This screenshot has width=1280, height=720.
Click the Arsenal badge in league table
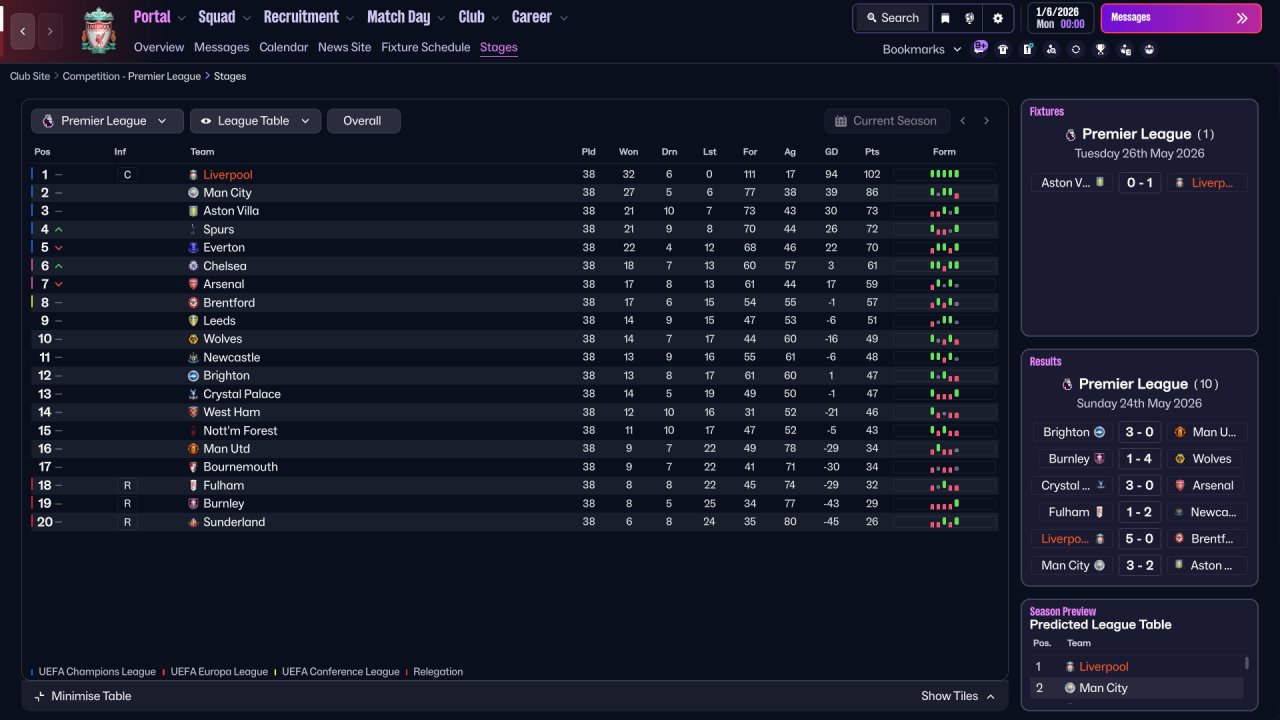(x=194, y=284)
